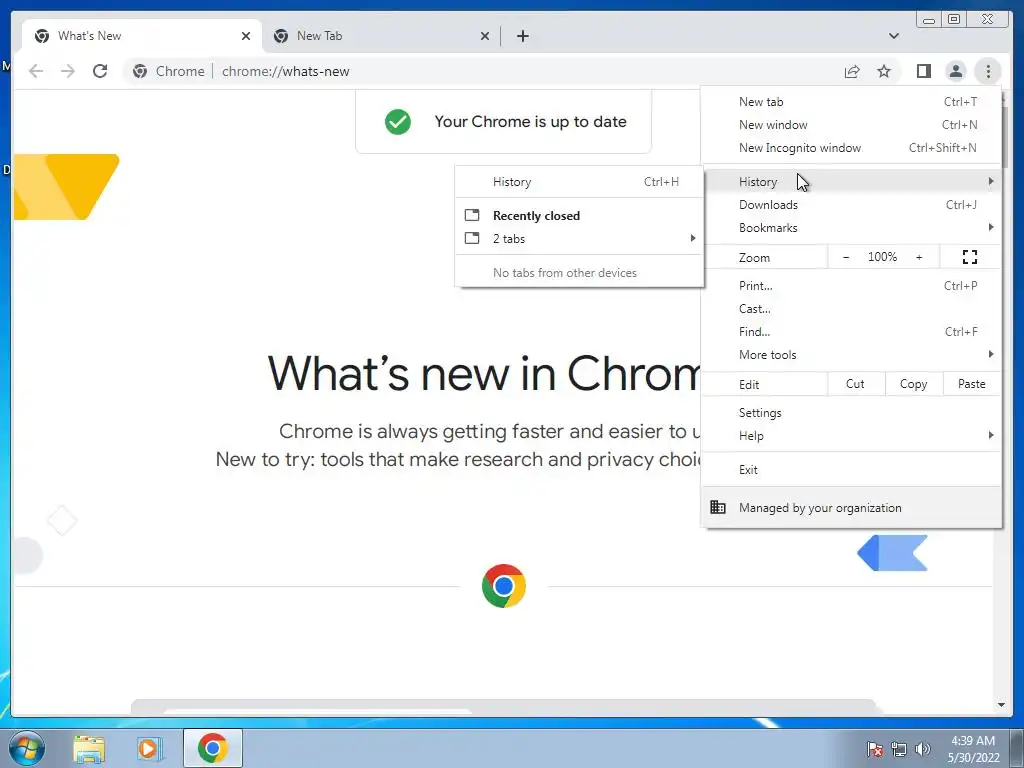Click the organization building icon
Viewport: 1024px width, 768px height.
point(718,507)
